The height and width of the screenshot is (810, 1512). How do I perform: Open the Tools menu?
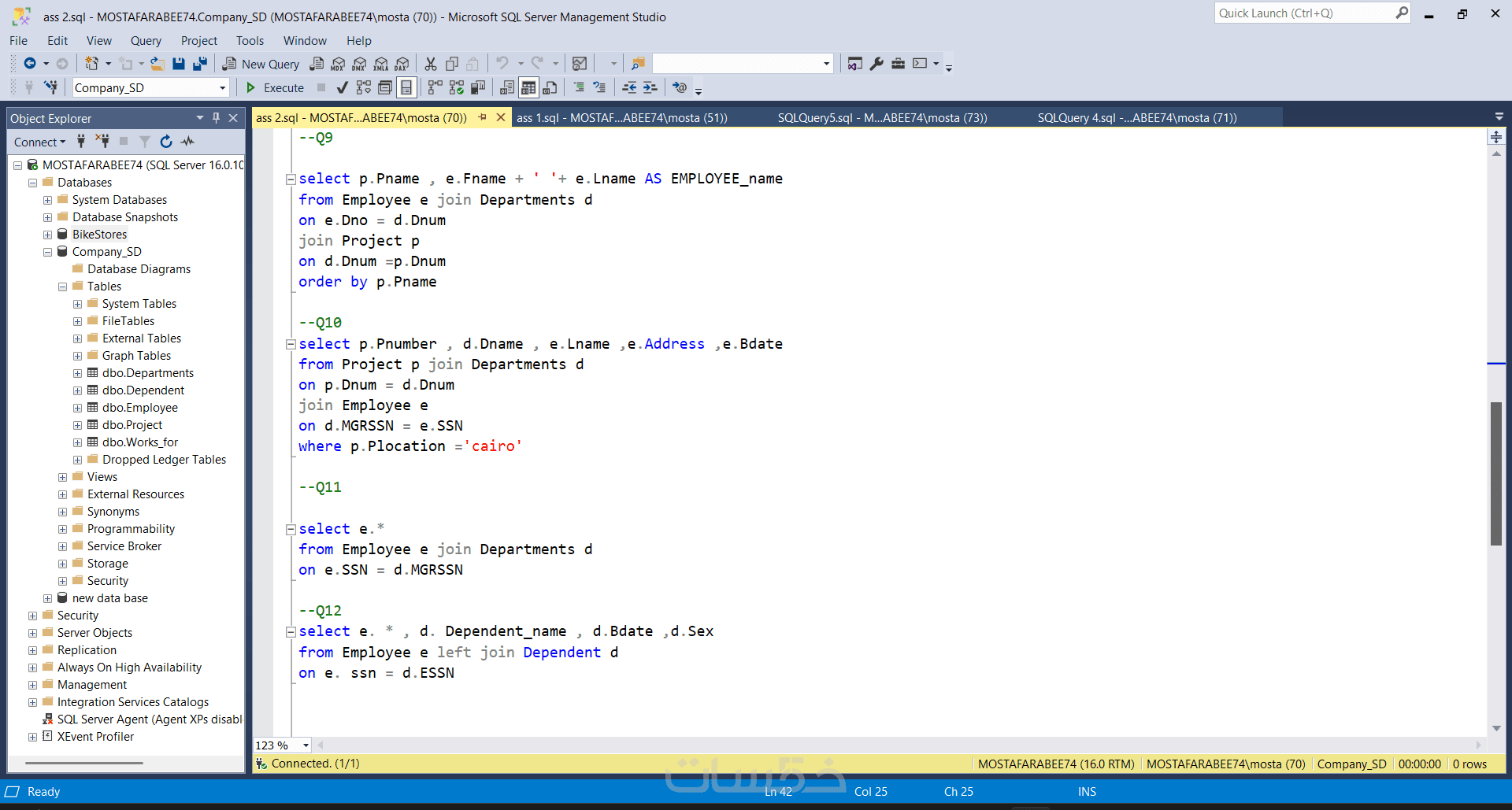250,41
